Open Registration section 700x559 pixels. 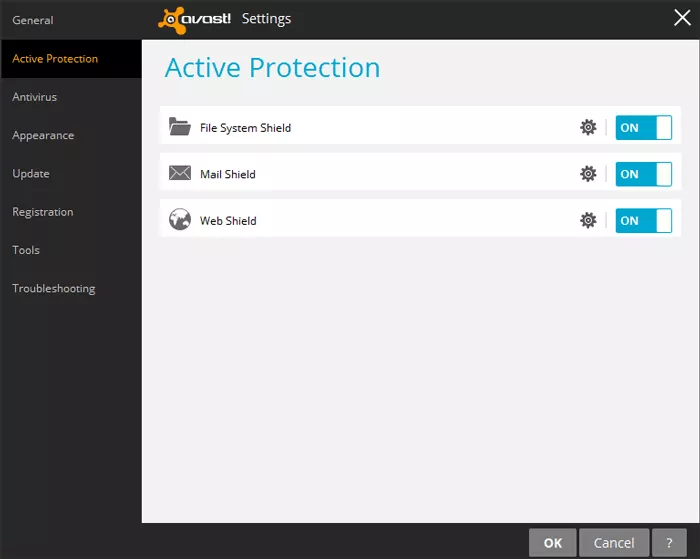pos(71,212)
